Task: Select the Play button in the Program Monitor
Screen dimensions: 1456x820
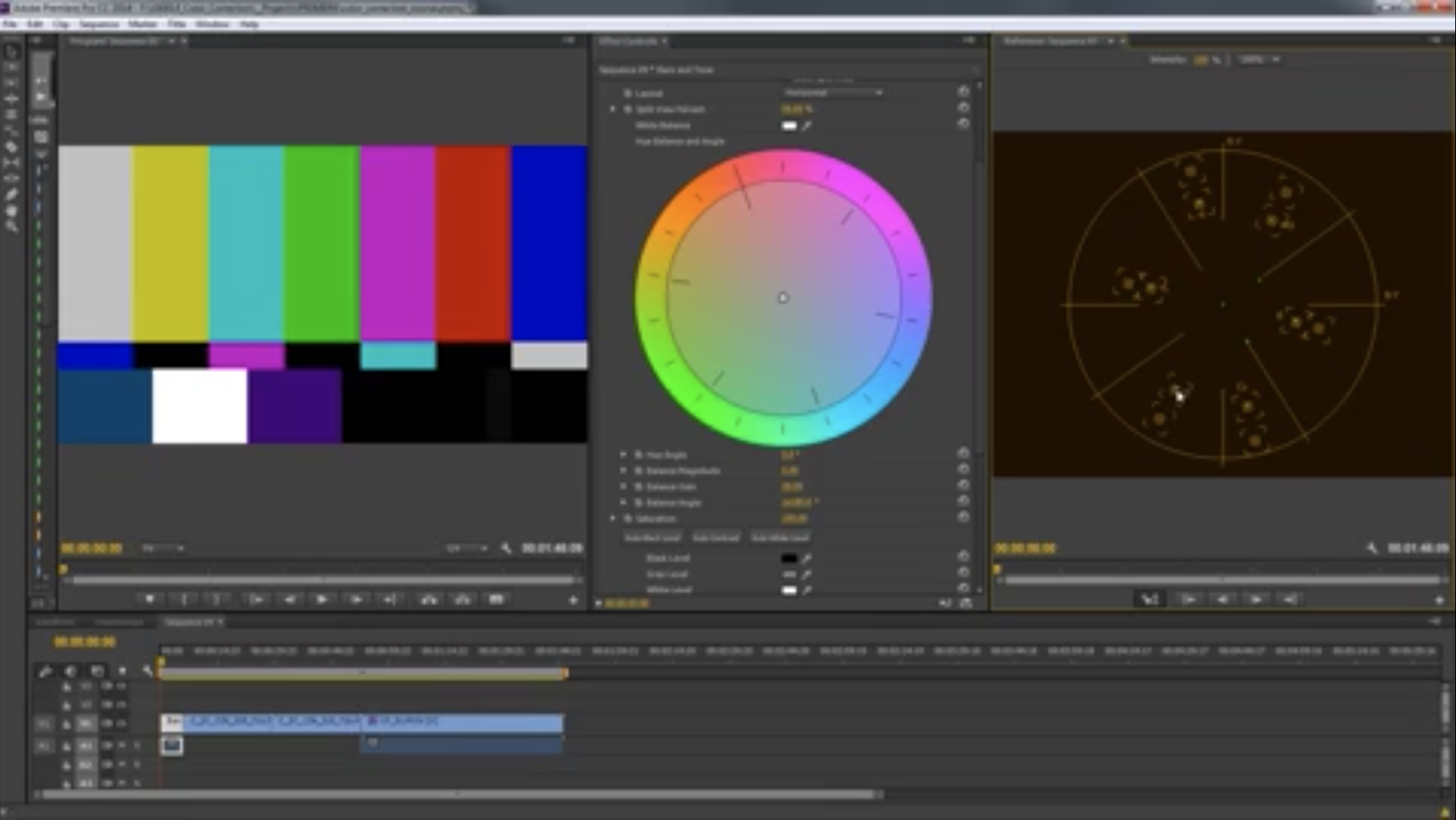Action: pyautogui.click(x=322, y=600)
